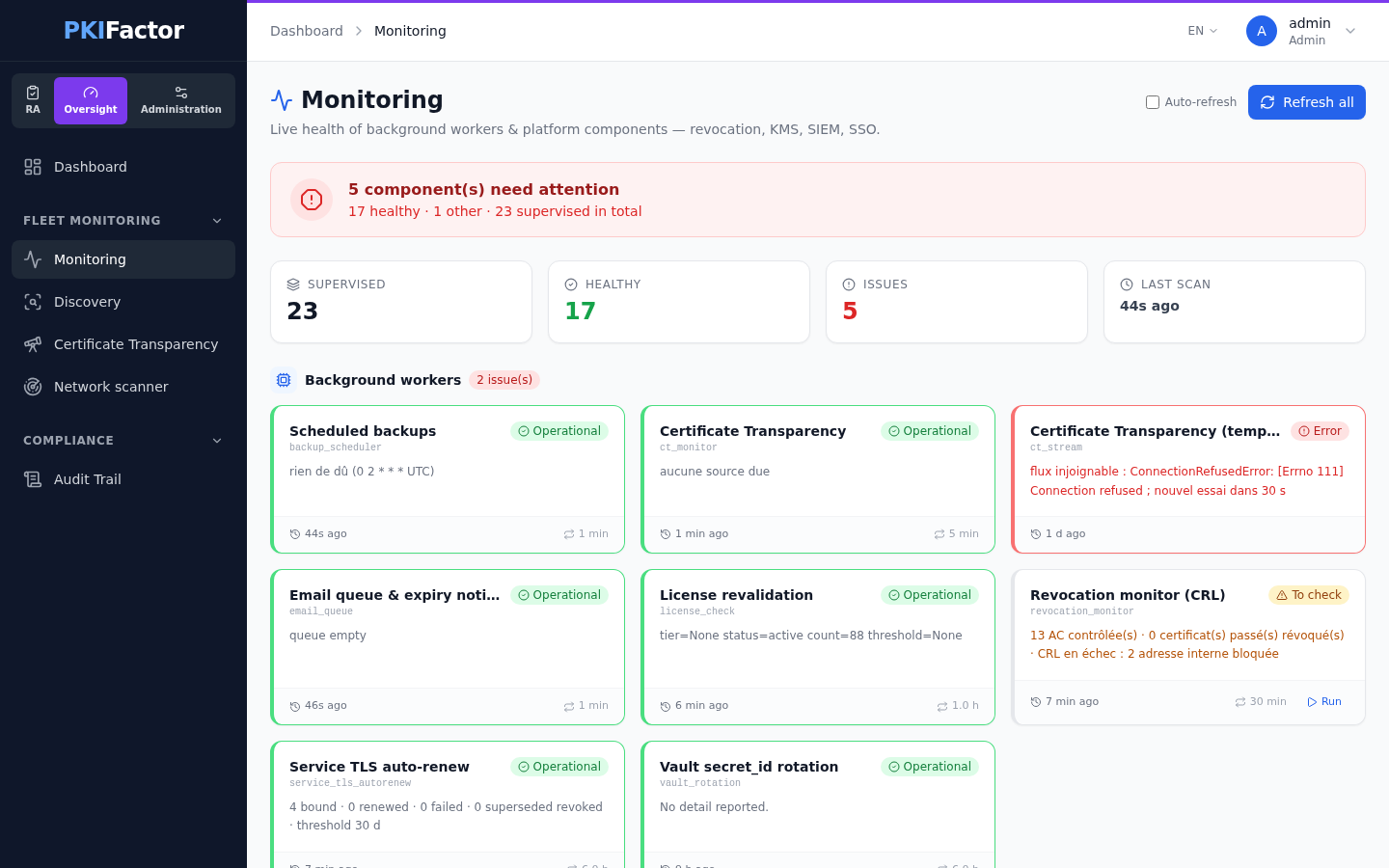The width and height of the screenshot is (1389, 868).
Task: Switch to the RA tab
Action: click(33, 100)
